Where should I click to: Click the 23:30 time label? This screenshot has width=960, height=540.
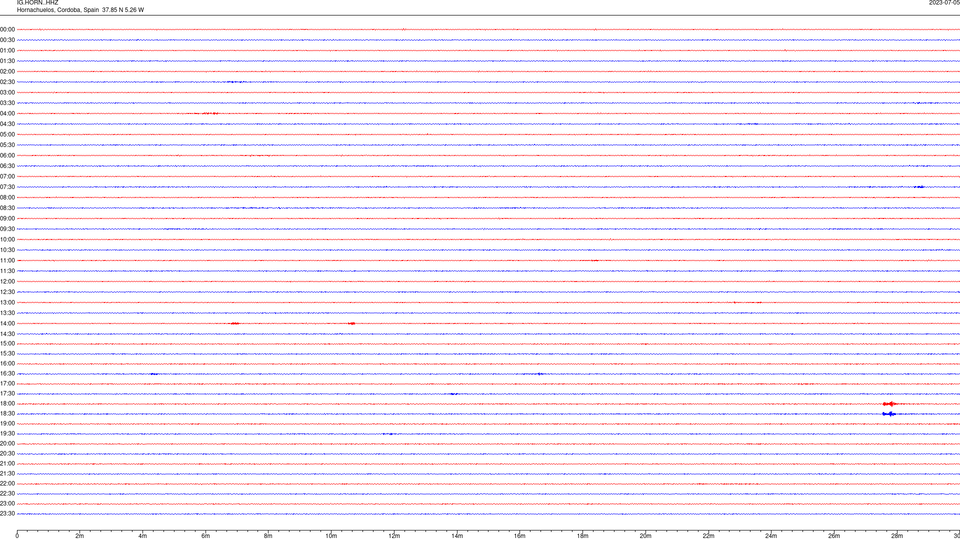(7, 514)
